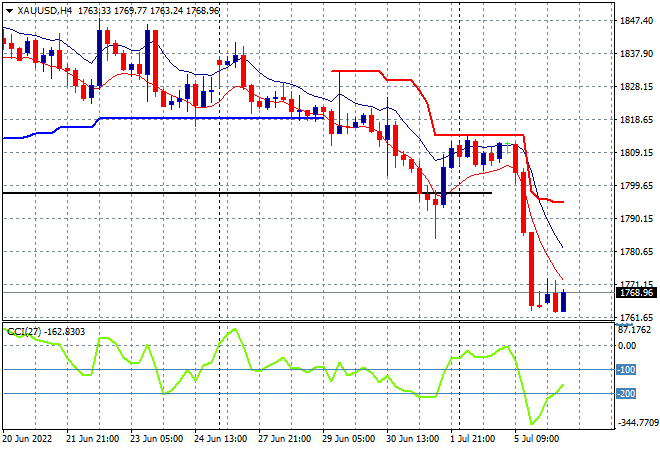The image size is (660, 450).
Task: Click the 1790.15 price axis value
Action: pyautogui.click(x=636, y=218)
